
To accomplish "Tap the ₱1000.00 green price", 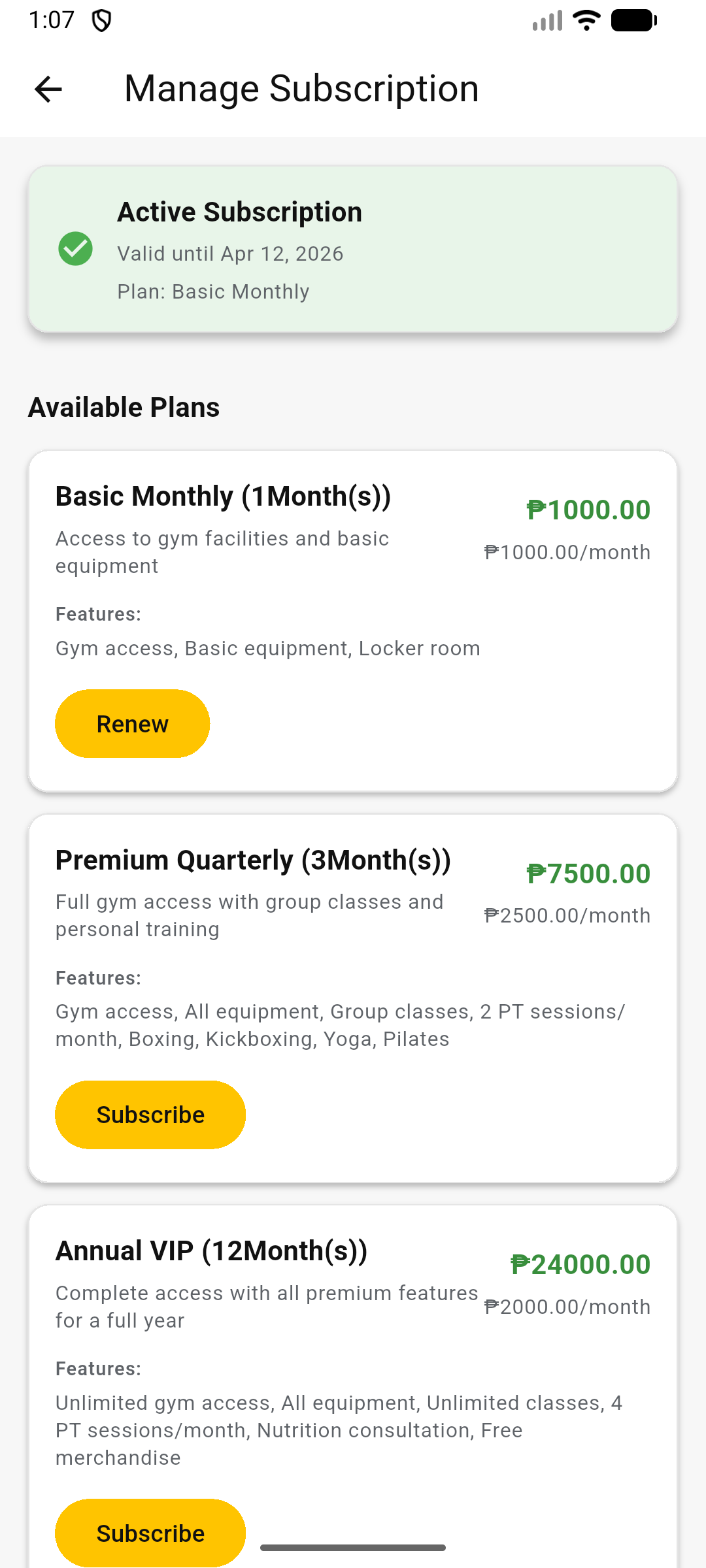I will 588,510.
